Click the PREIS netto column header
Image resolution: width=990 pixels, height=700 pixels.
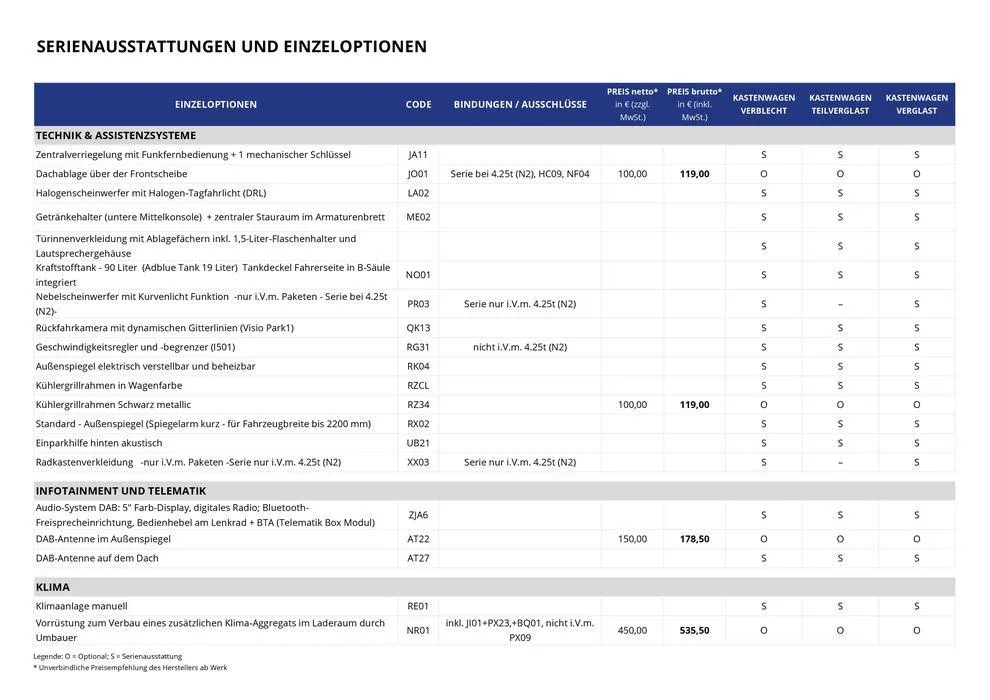click(x=632, y=104)
